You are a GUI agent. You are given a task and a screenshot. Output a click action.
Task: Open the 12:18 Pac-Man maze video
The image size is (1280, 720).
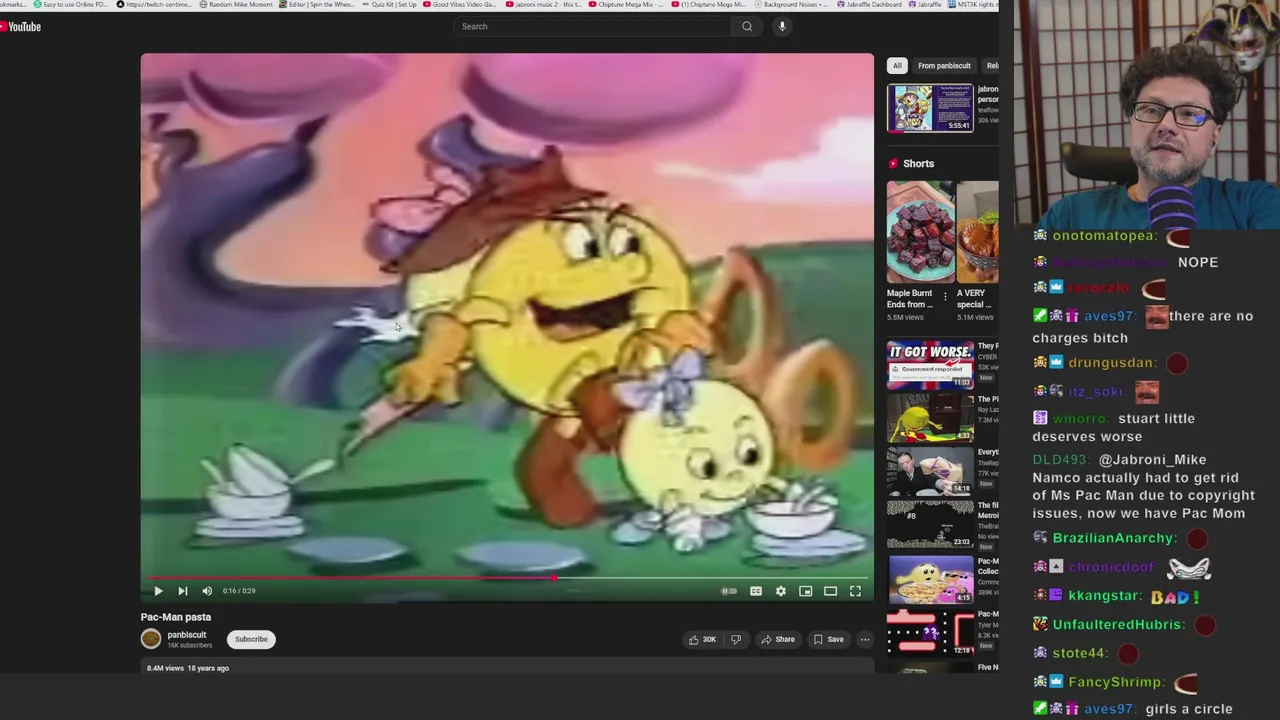930,632
